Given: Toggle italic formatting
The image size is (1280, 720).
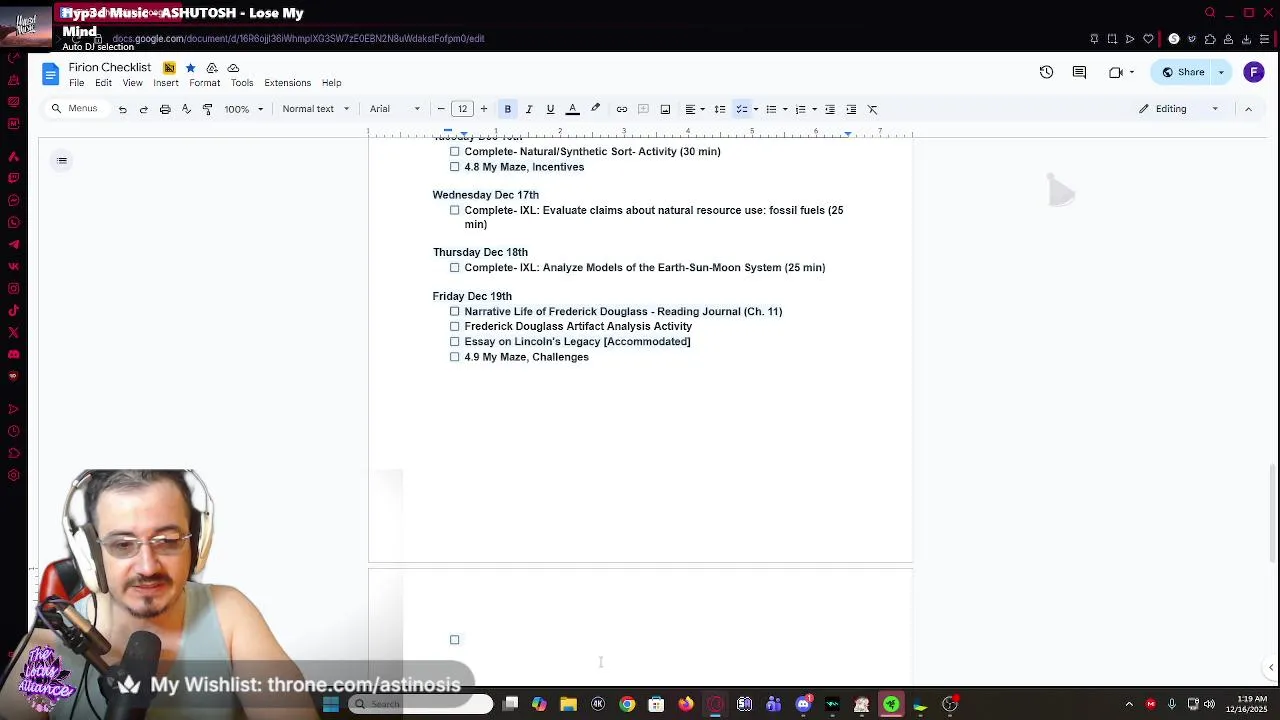Looking at the screenshot, I should 529,109.
